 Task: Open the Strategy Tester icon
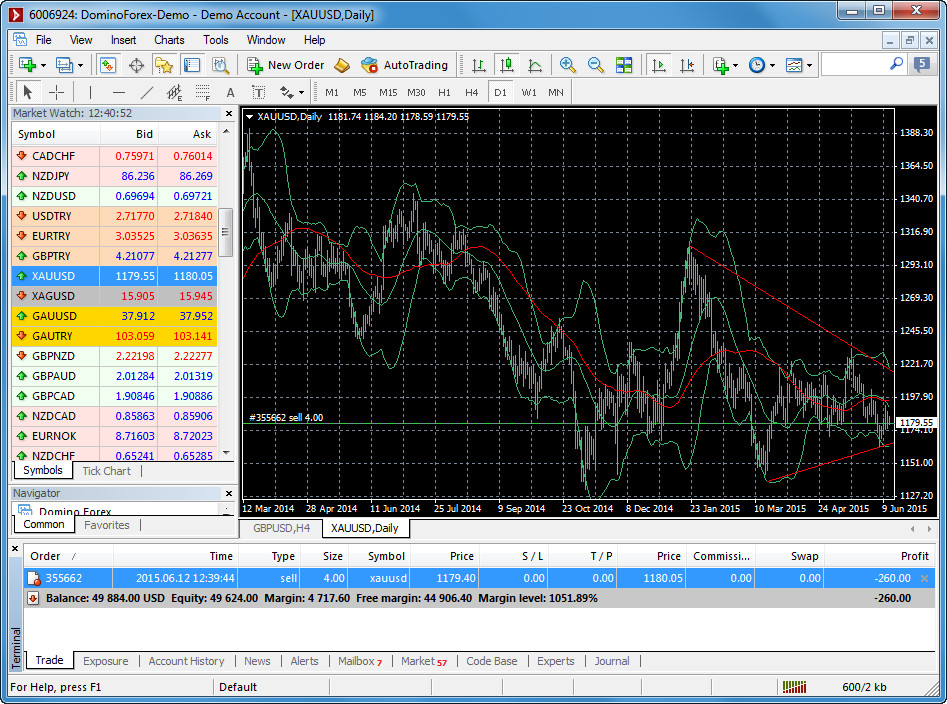[x=220, y=65]
